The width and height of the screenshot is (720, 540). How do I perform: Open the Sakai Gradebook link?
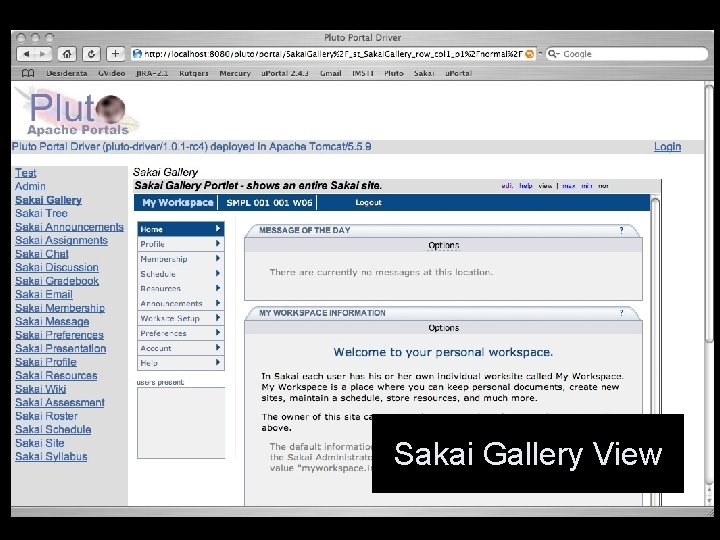56,281
